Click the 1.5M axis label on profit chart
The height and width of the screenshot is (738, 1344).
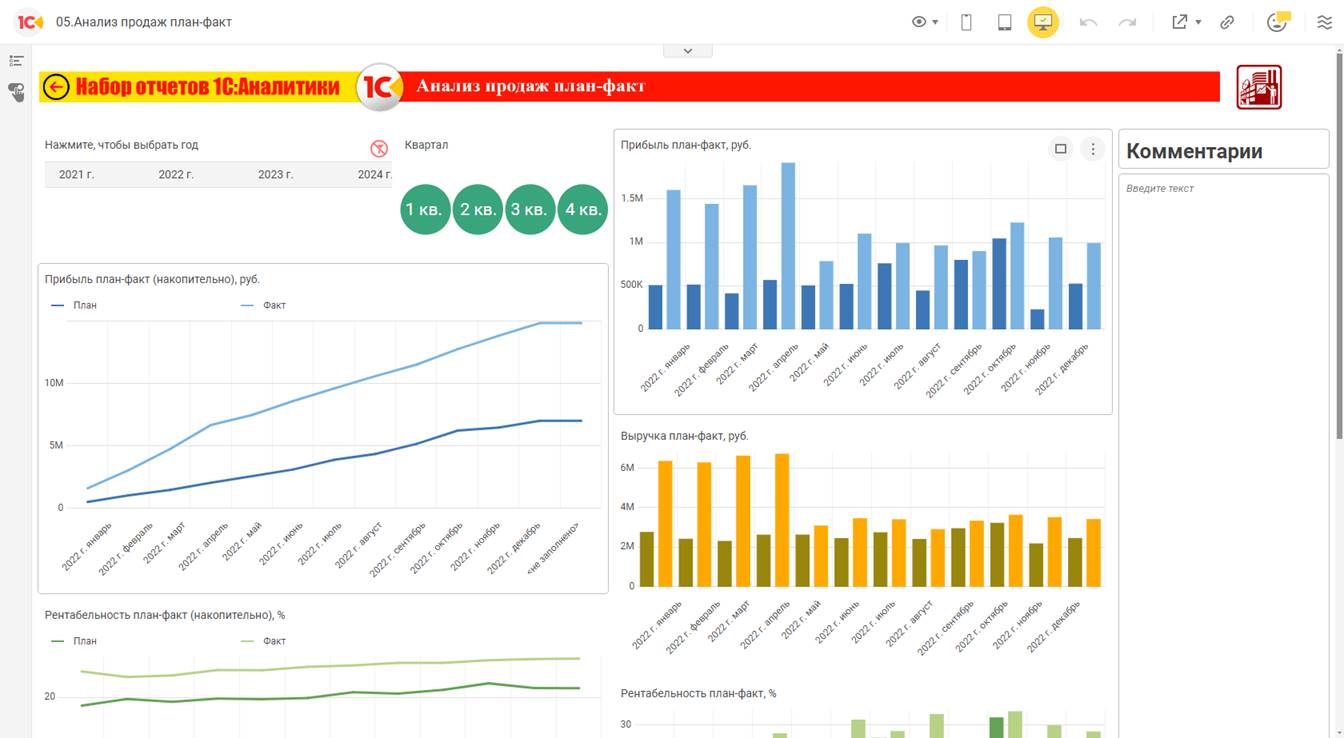point(632,199)
